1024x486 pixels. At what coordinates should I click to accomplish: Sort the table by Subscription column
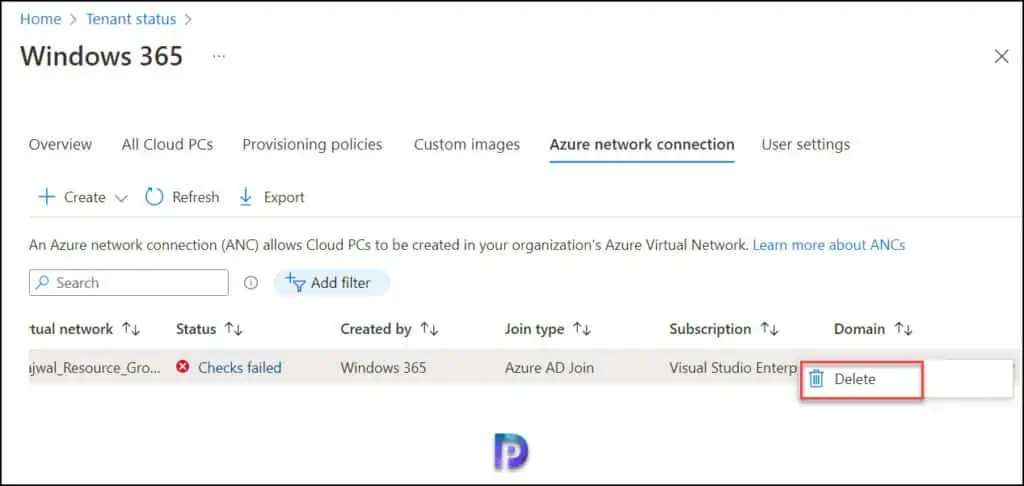(769, 329)
